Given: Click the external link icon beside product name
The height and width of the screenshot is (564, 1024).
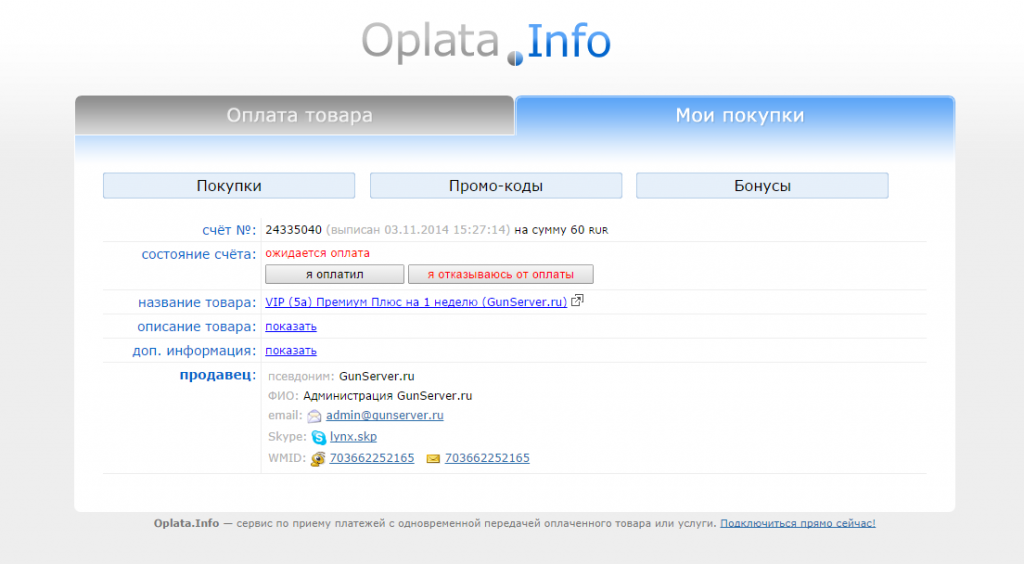Looking at the screenshot, I should pyautogui.click(x=577, y=301).
